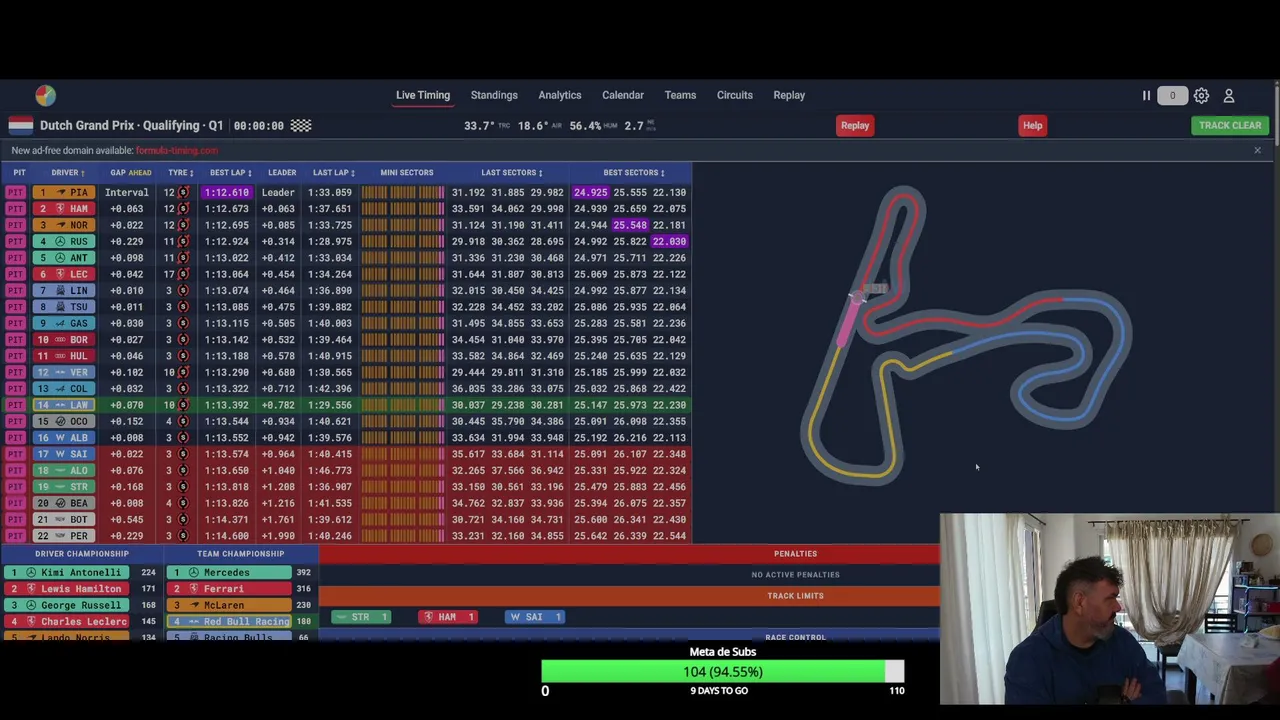Image resolution: width=1280 pixels, height=720 pixels.
Task: Open the settings gear
Action: click(1201, 95)
